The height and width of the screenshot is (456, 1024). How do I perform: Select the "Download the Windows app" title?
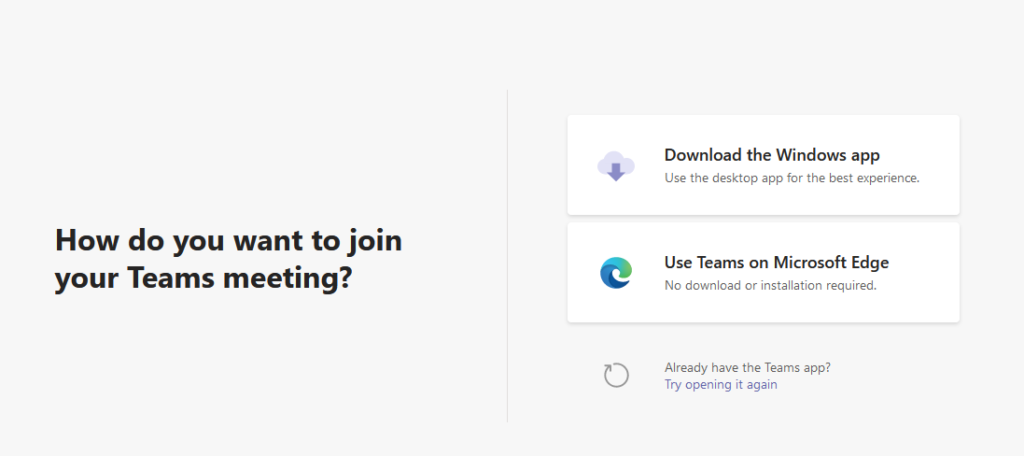[x=772, y=155]
